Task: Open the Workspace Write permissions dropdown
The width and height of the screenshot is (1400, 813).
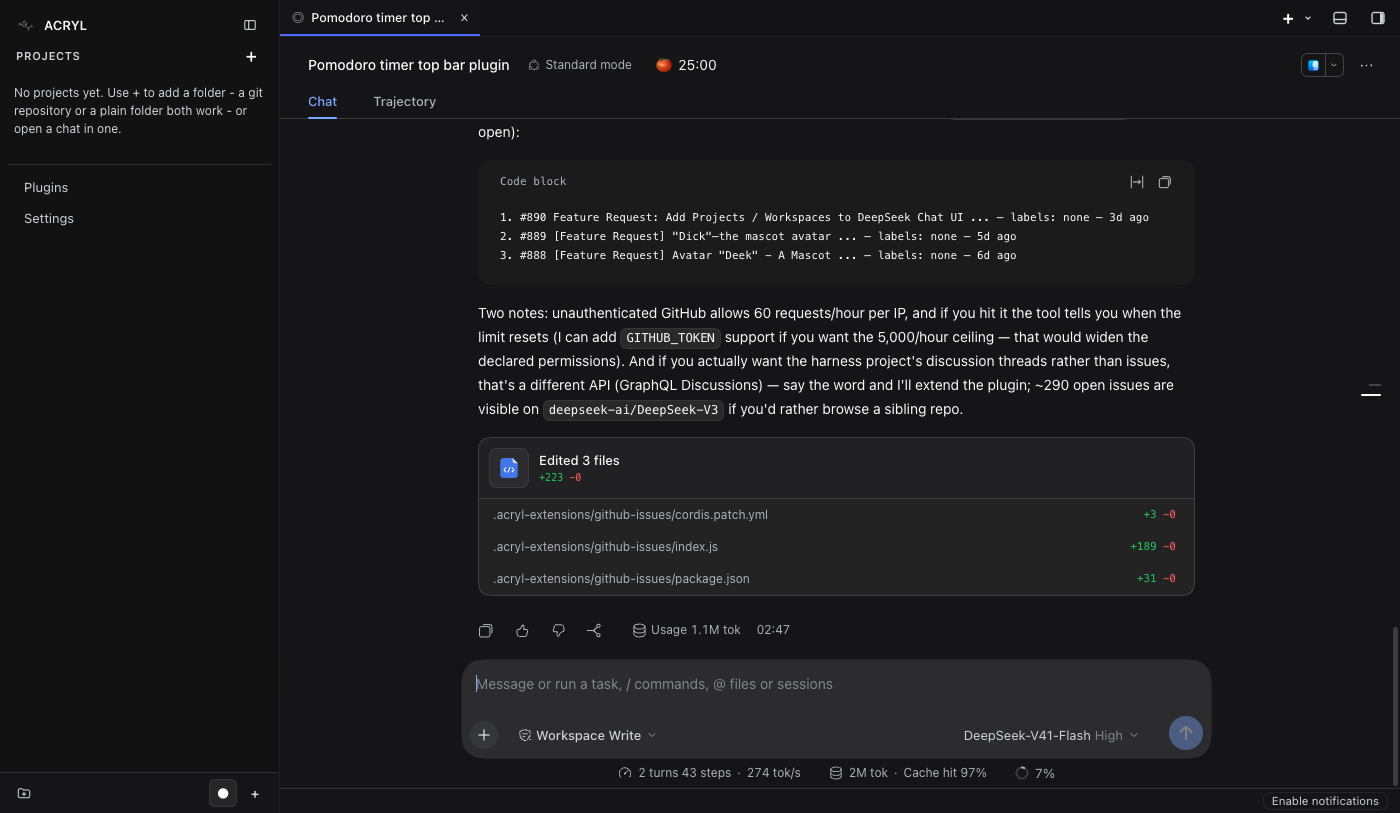Action: point(587,735)
